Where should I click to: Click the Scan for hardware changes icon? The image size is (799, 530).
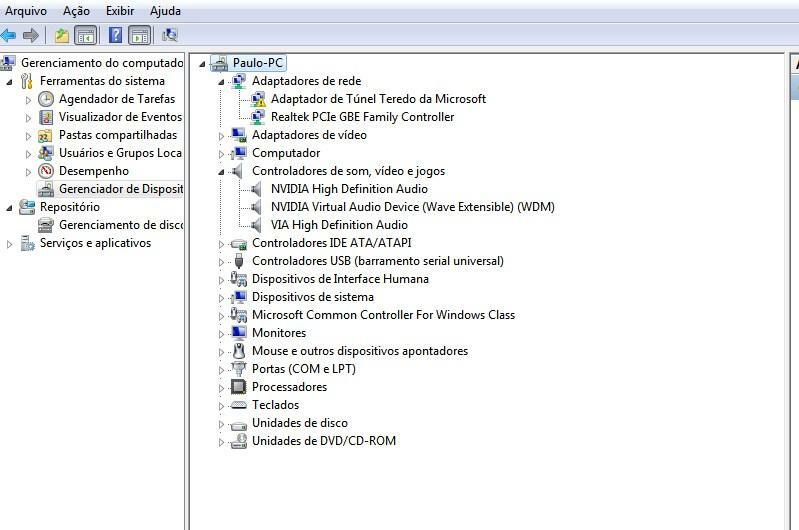click(170, 35)
